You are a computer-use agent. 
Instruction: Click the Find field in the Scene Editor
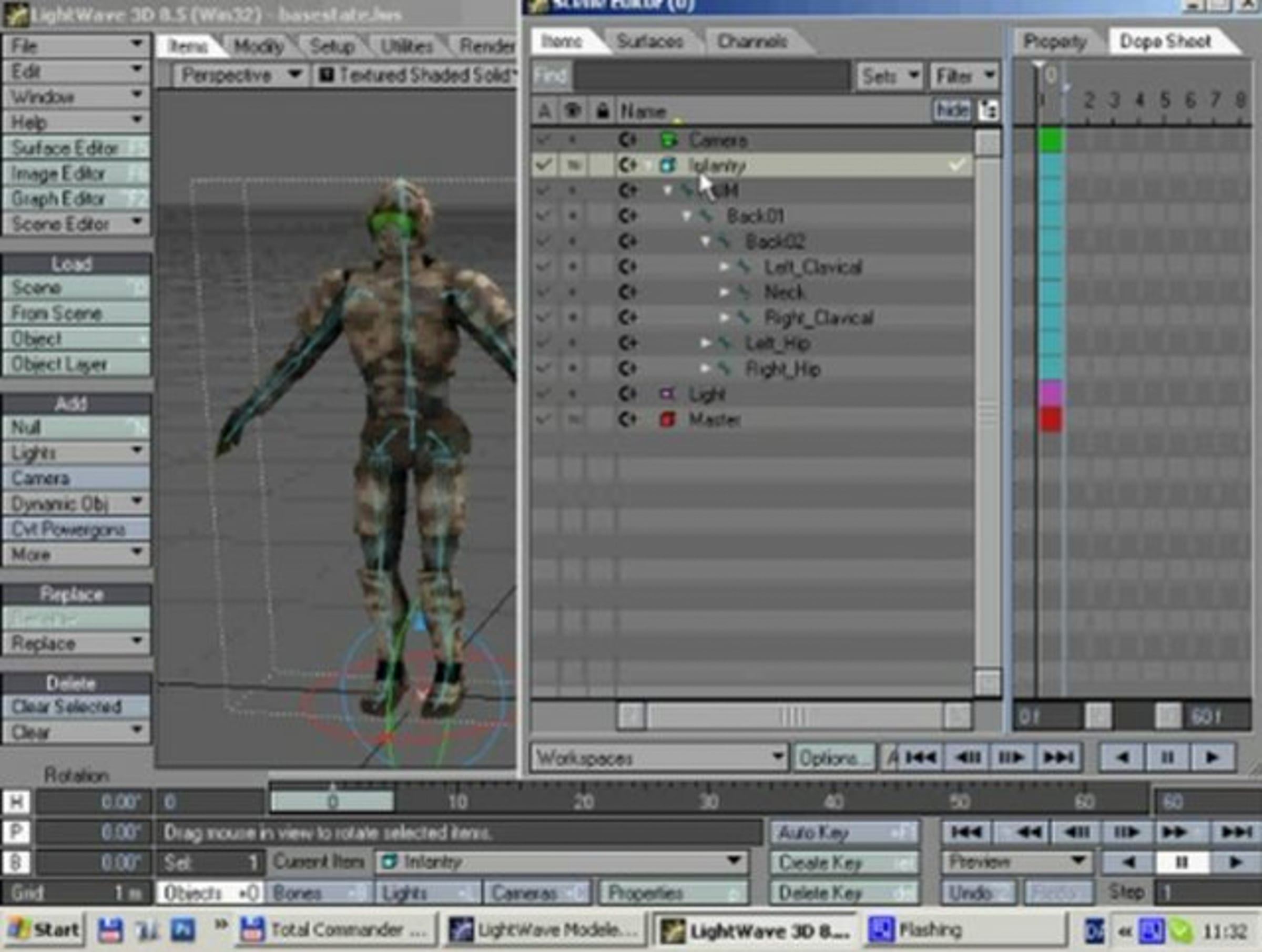[712, 76]
